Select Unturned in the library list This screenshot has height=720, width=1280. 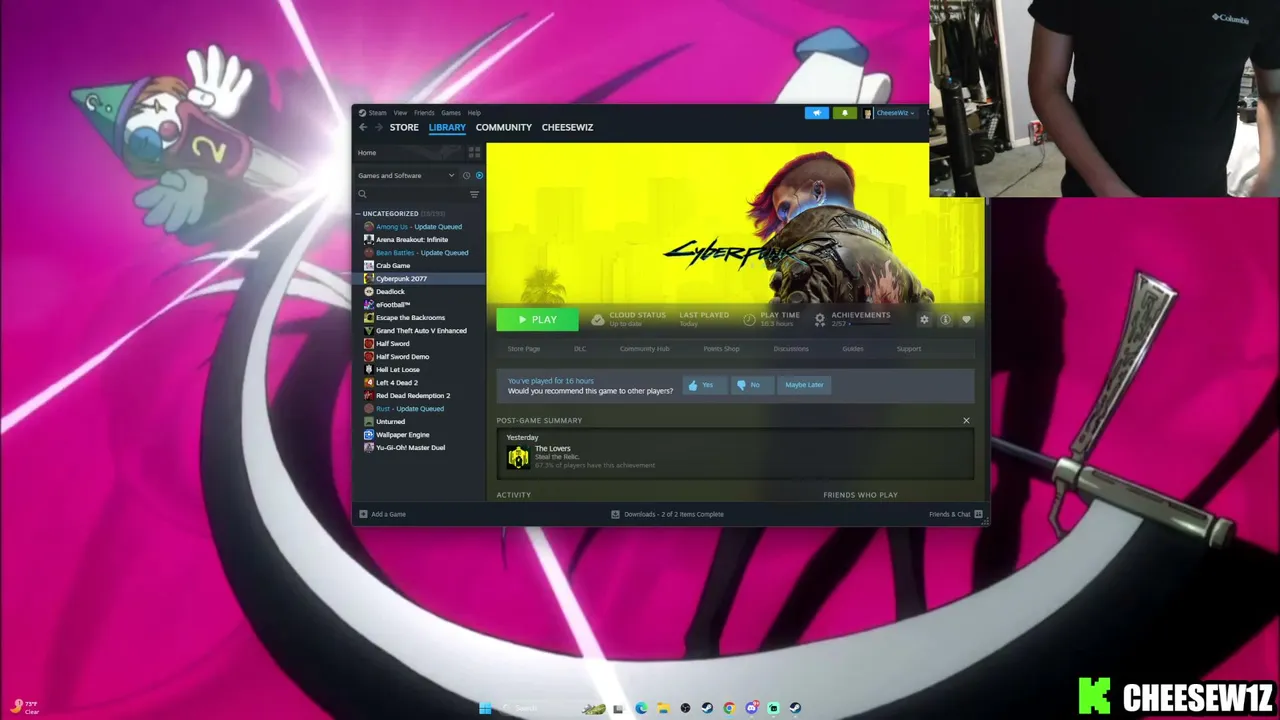coord(420,422)
